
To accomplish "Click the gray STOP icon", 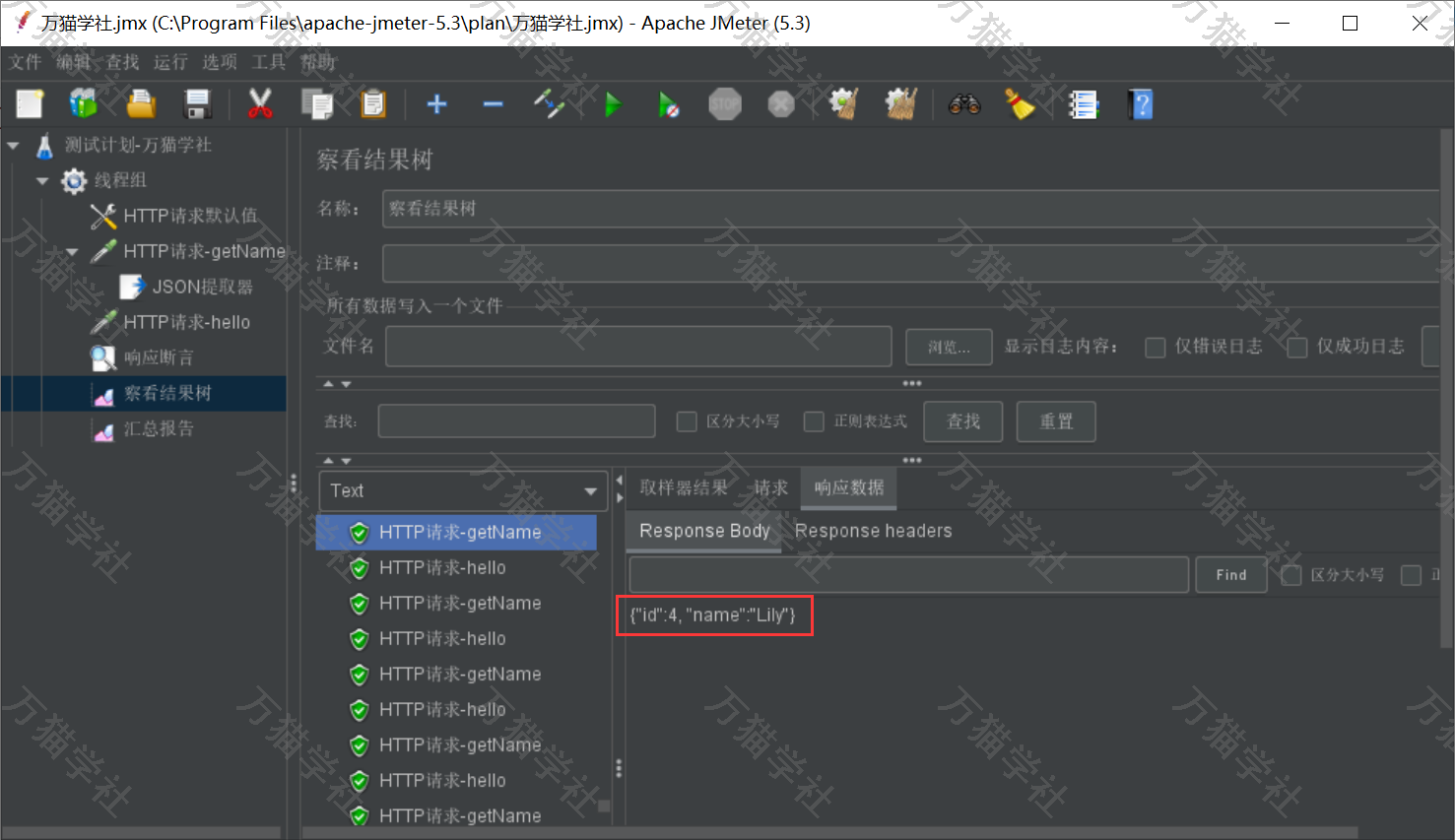I will (725, 104).
